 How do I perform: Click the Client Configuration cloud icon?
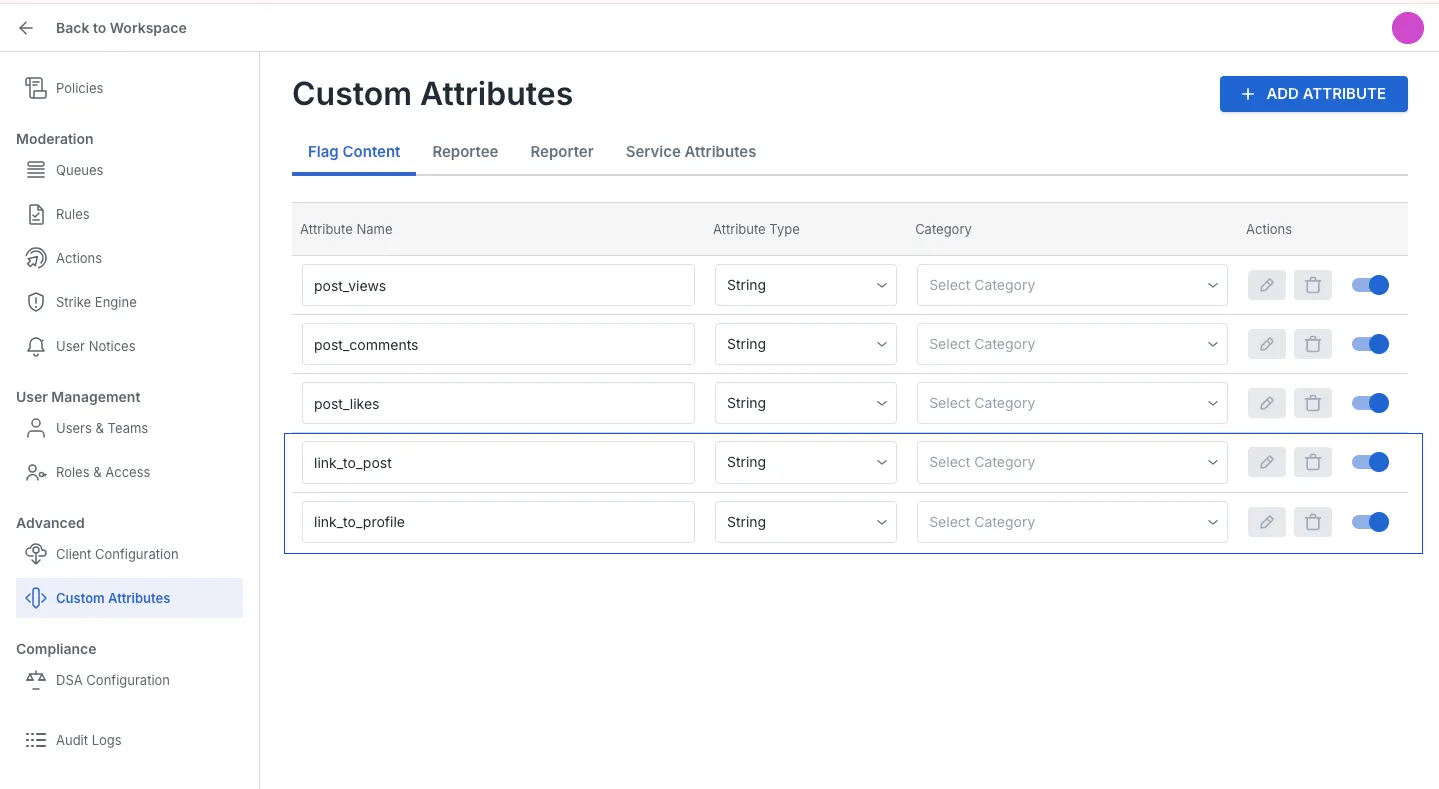[x=36, y=554]
